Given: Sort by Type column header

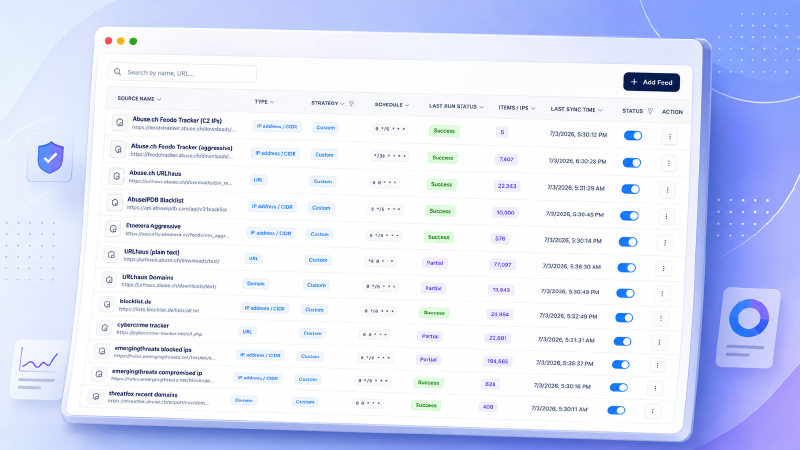Looking at the screenshot, I should 264,102.
